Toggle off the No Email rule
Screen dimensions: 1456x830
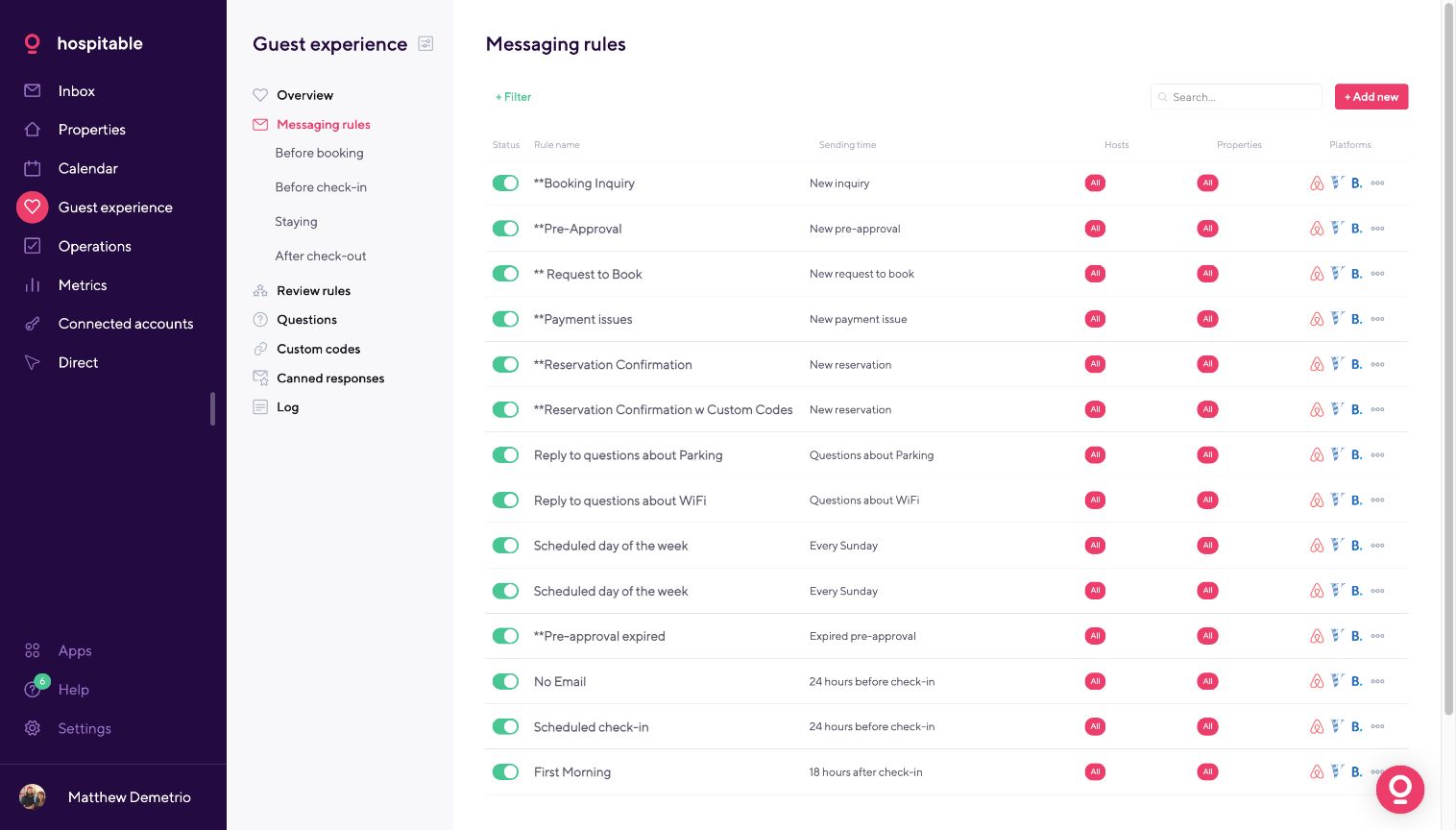[505, 681]
